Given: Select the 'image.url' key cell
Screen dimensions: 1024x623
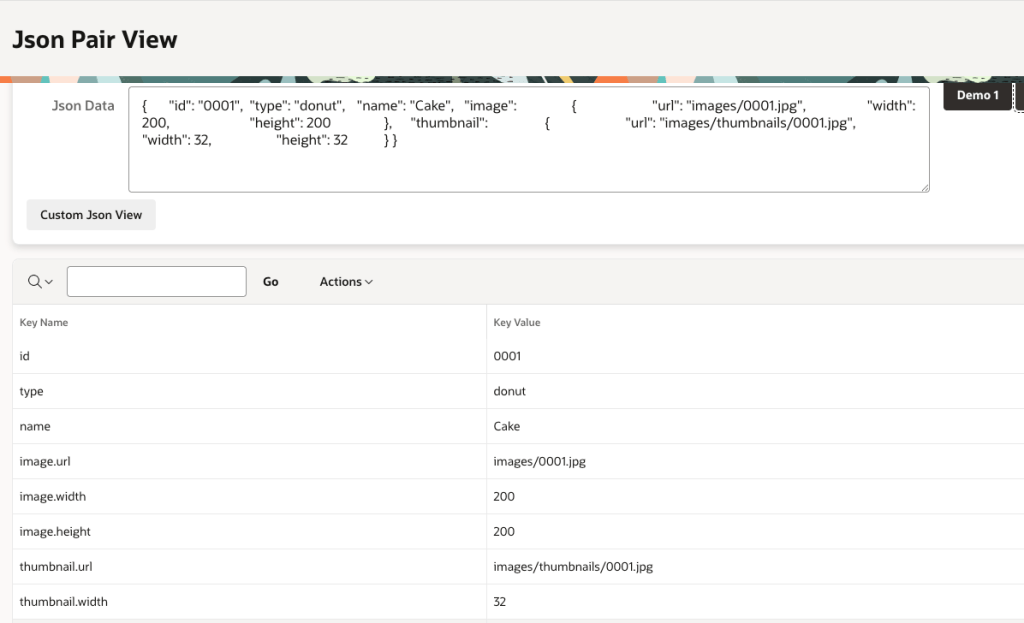Looking at the screenshot, I should click(x=45, y=461).
